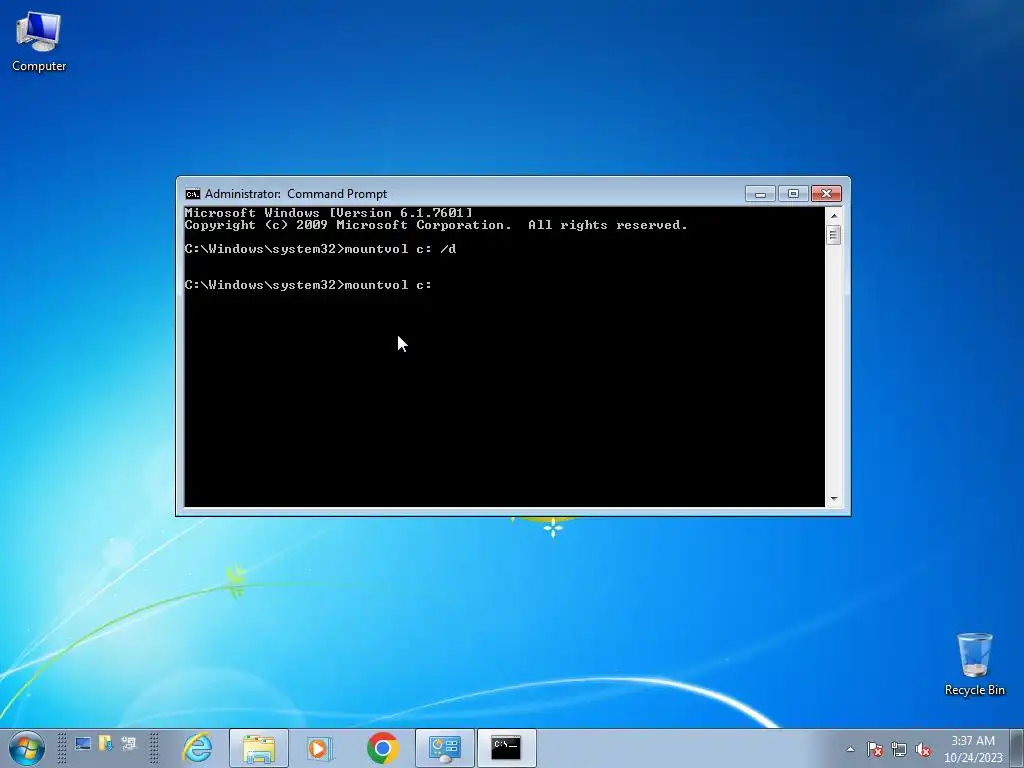Click the Command Prompt scrollbar down arrow
This screenshot has width=1024, height=768.
[833, 499]
